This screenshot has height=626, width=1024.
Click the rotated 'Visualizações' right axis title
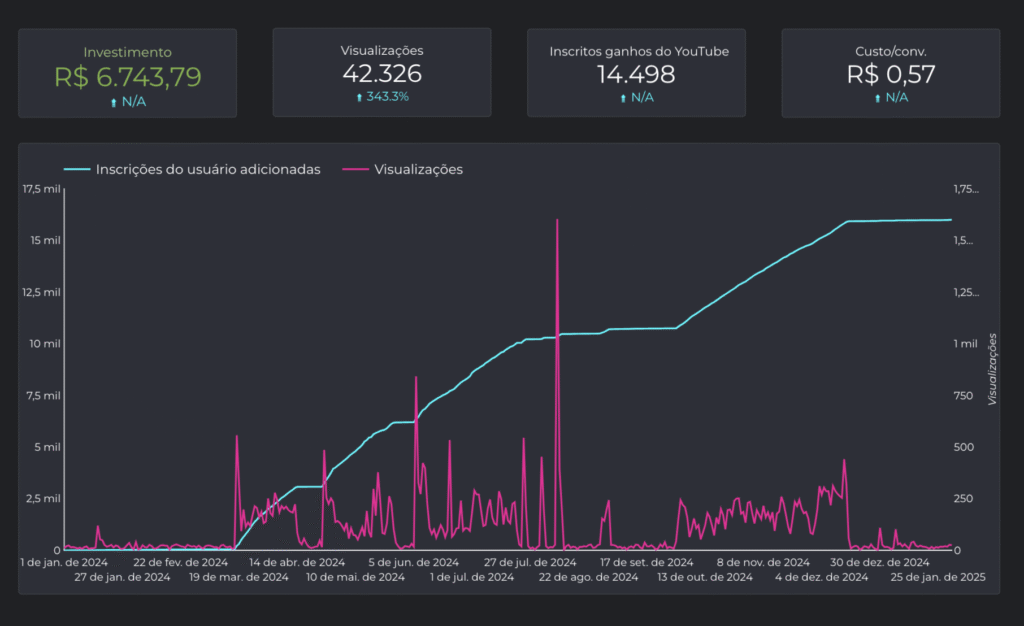click(992, 368)
